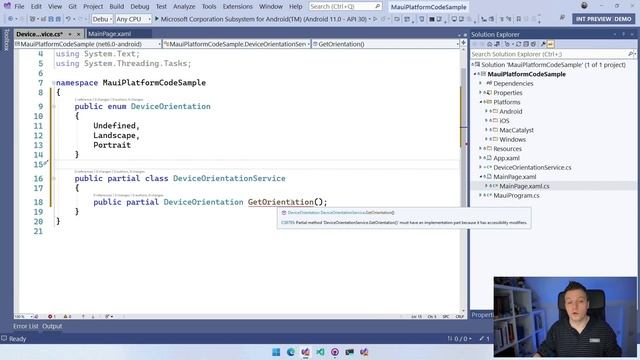Collapse the MainPage.xaml node

tap(481, 177)
